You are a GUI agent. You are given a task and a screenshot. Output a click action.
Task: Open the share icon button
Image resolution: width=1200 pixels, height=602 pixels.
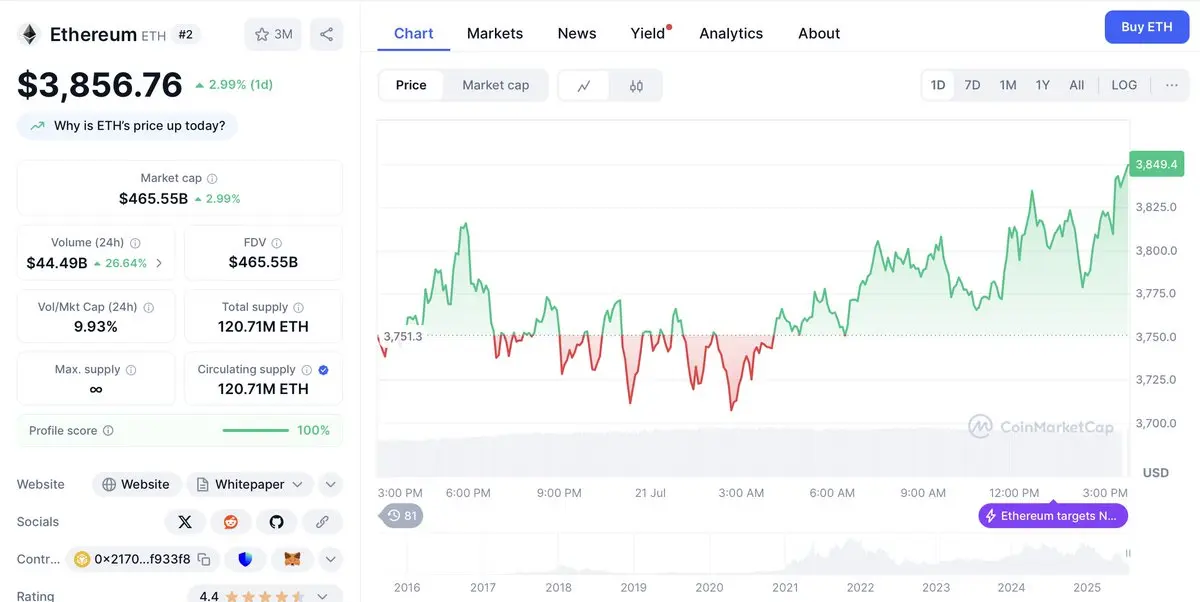(x=326, y=34)
